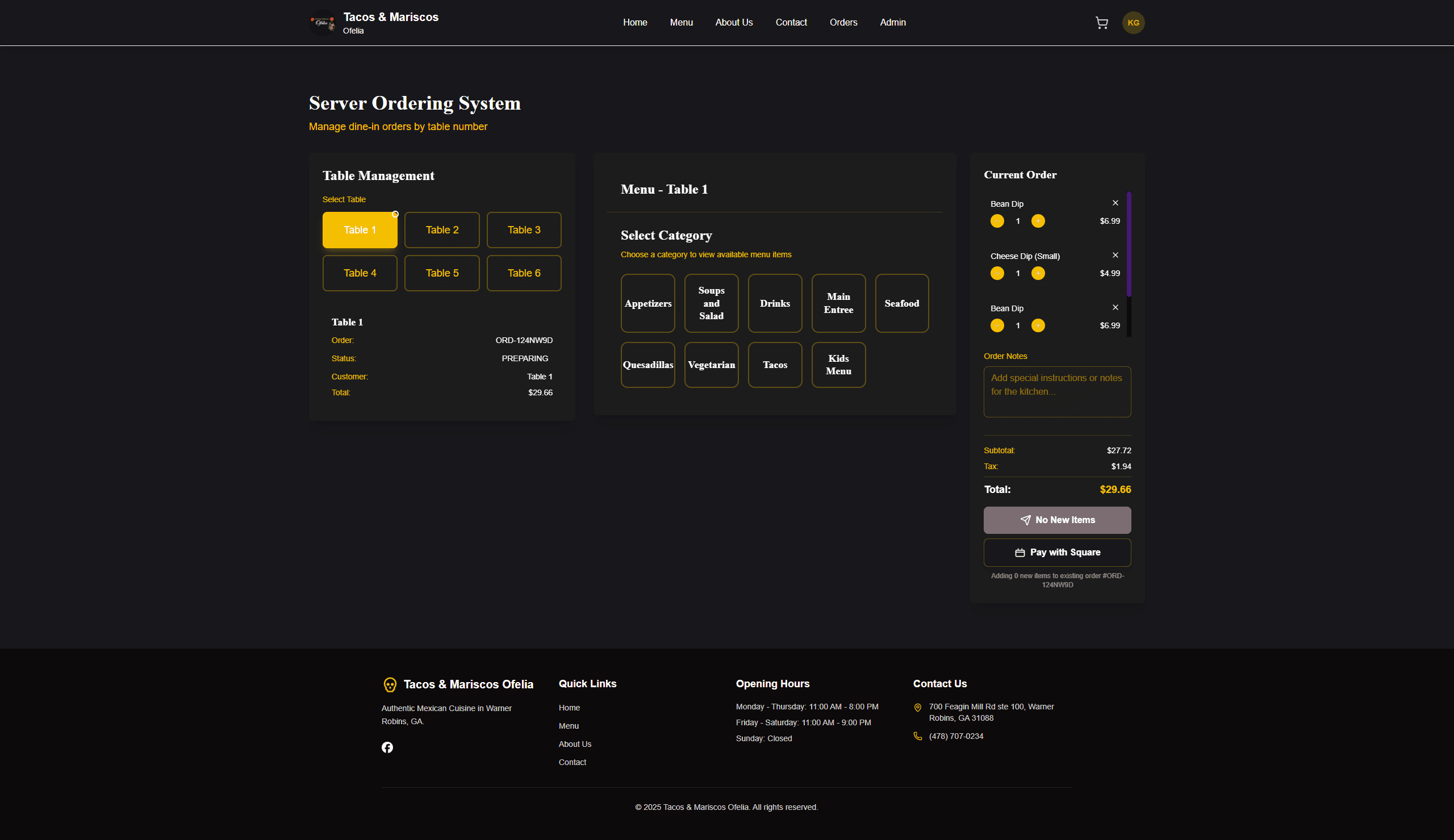Click the restaurant logo in header
Viewport: 1454px width, 840px height.
pos(323,23)
